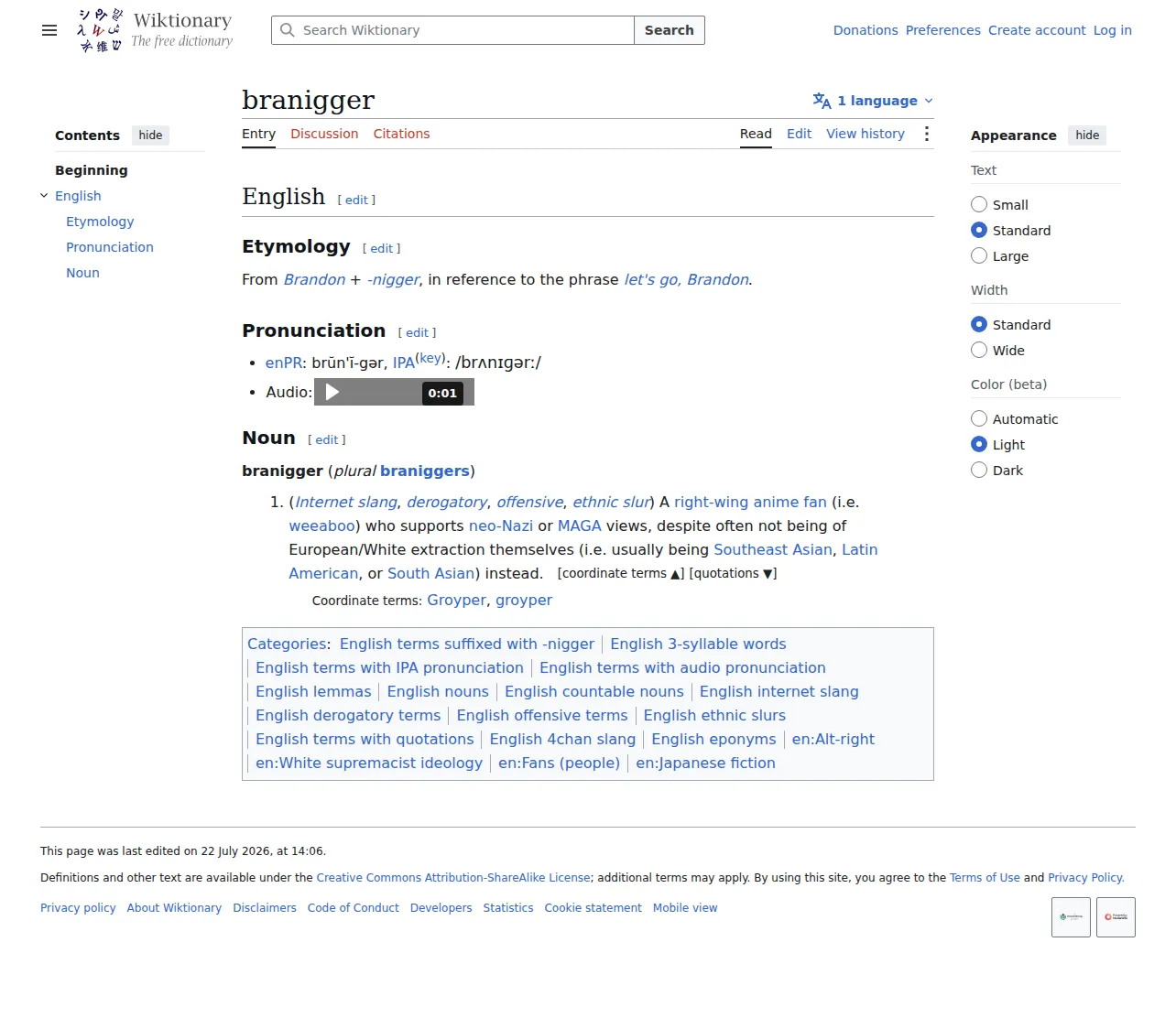Image resolution: width=1176 pixels, height=1018 pixels.
Task: Open the Donations link
Action: click(865, 30)
